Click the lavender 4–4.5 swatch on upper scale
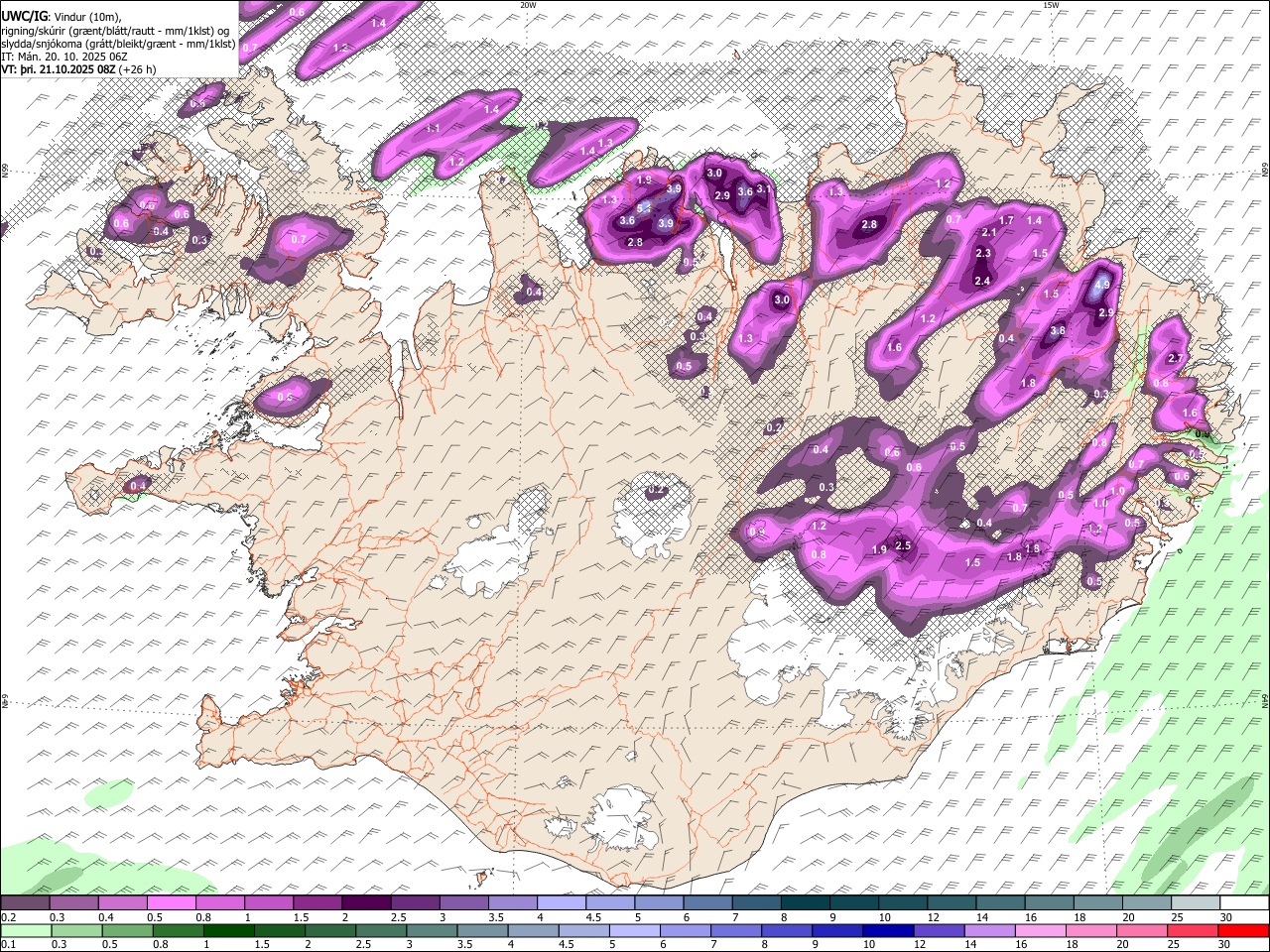Image resolution: width=1270 pixels, height=952 pixels. tap(561, 902)
